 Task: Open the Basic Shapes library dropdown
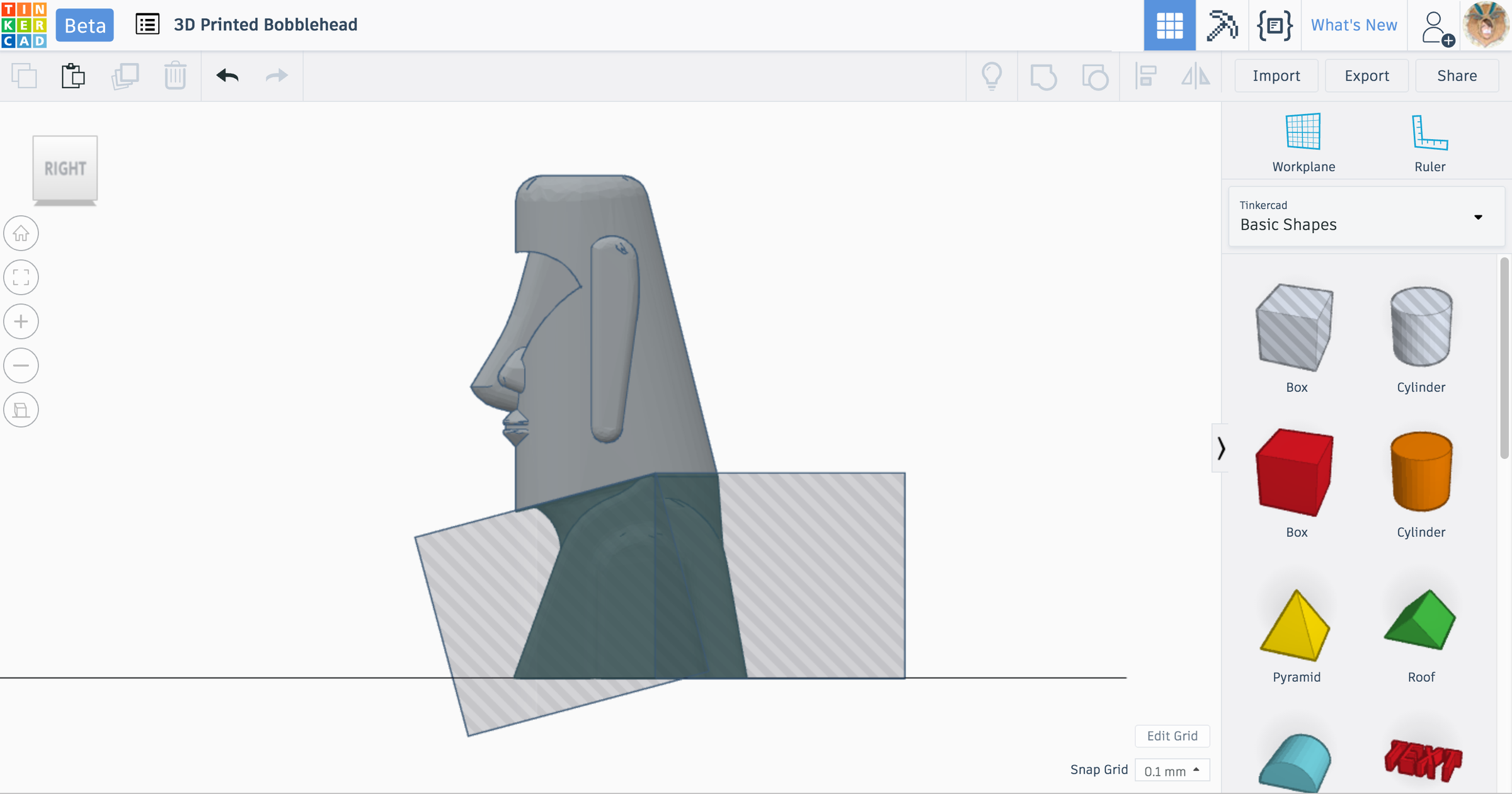[1366, 217]
